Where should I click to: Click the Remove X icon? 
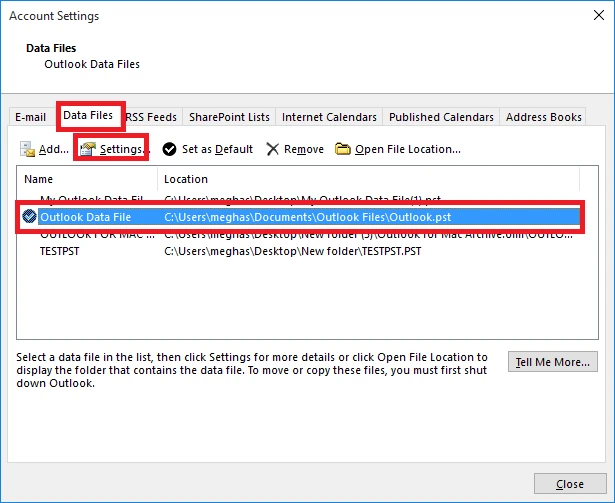pyautogui.click(x=273, y=149)
